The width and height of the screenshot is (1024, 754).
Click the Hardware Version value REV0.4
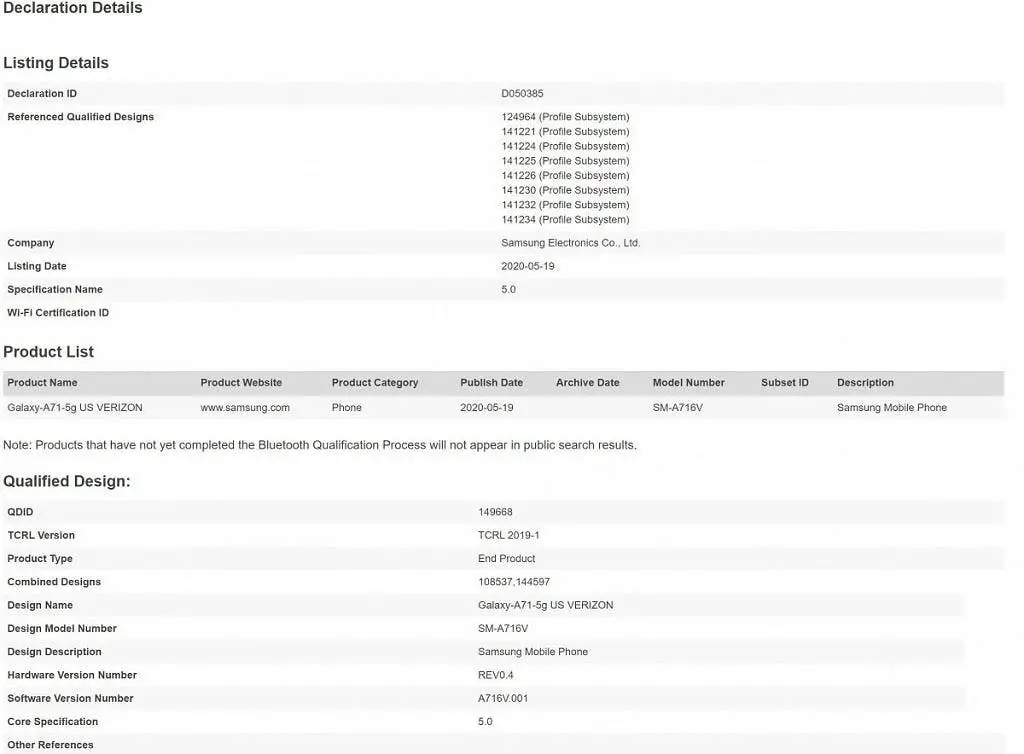pos(496,675)
